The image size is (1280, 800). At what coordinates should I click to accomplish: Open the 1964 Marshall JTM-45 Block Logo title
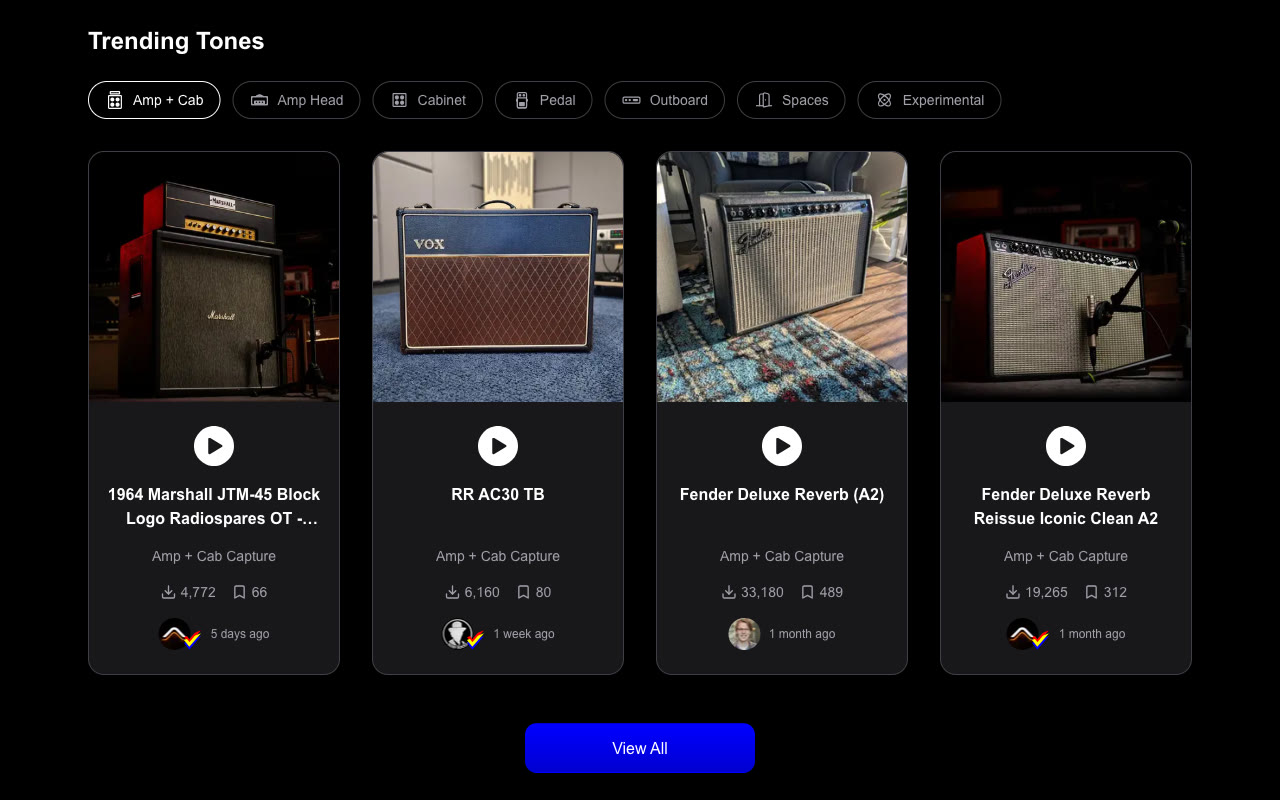214,506
